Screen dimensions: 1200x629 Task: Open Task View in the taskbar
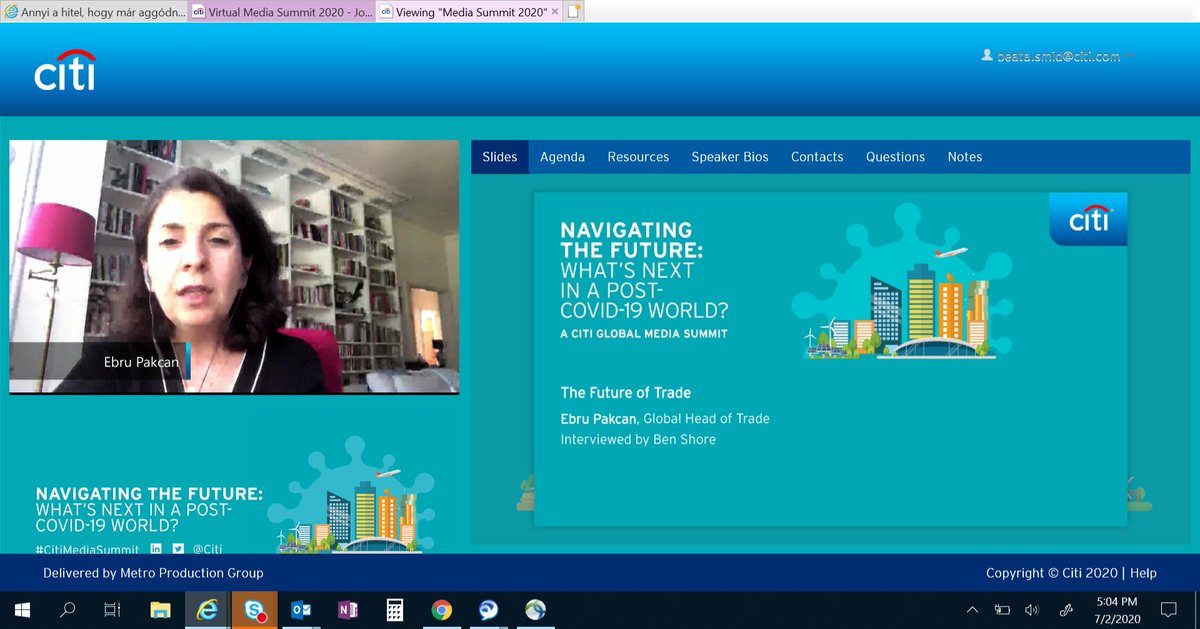pos(113,609)
